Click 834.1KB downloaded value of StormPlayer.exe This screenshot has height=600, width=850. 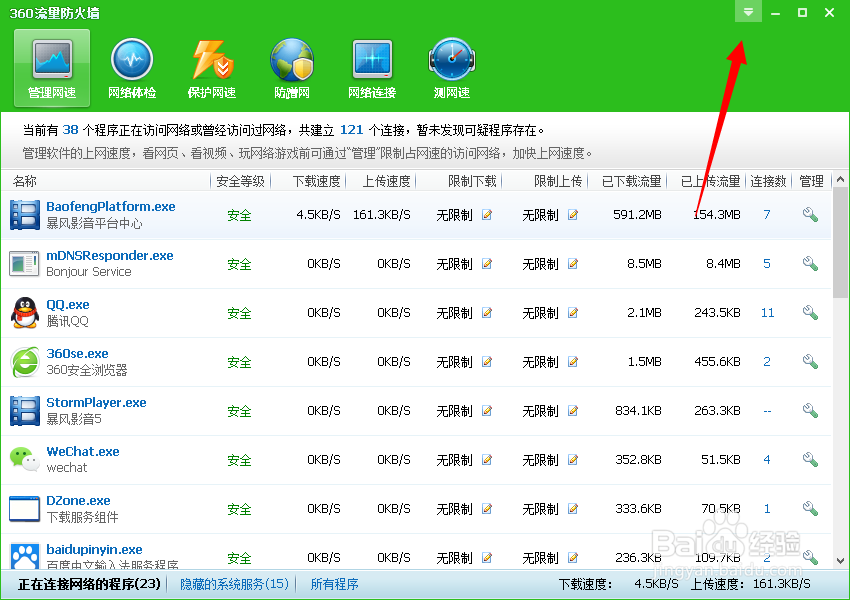[x=638, y=411]
